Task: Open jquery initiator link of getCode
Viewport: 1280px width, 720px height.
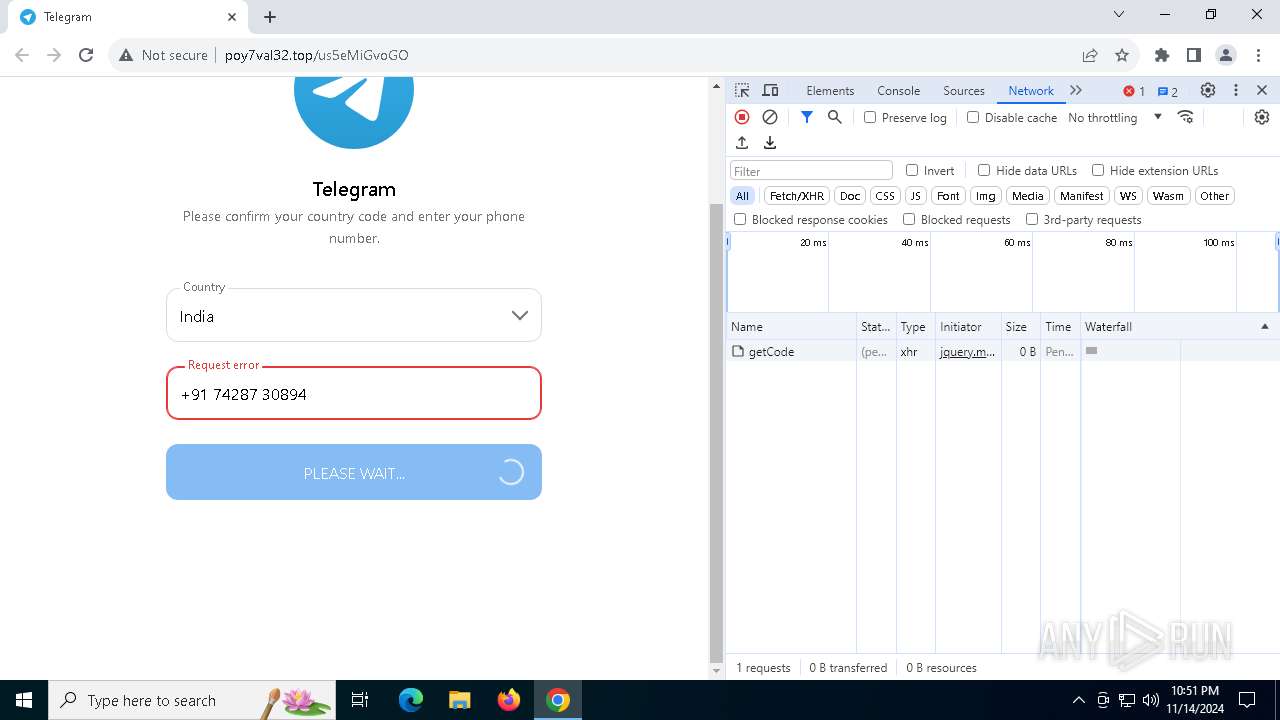Action: click(x=967, y=352)
